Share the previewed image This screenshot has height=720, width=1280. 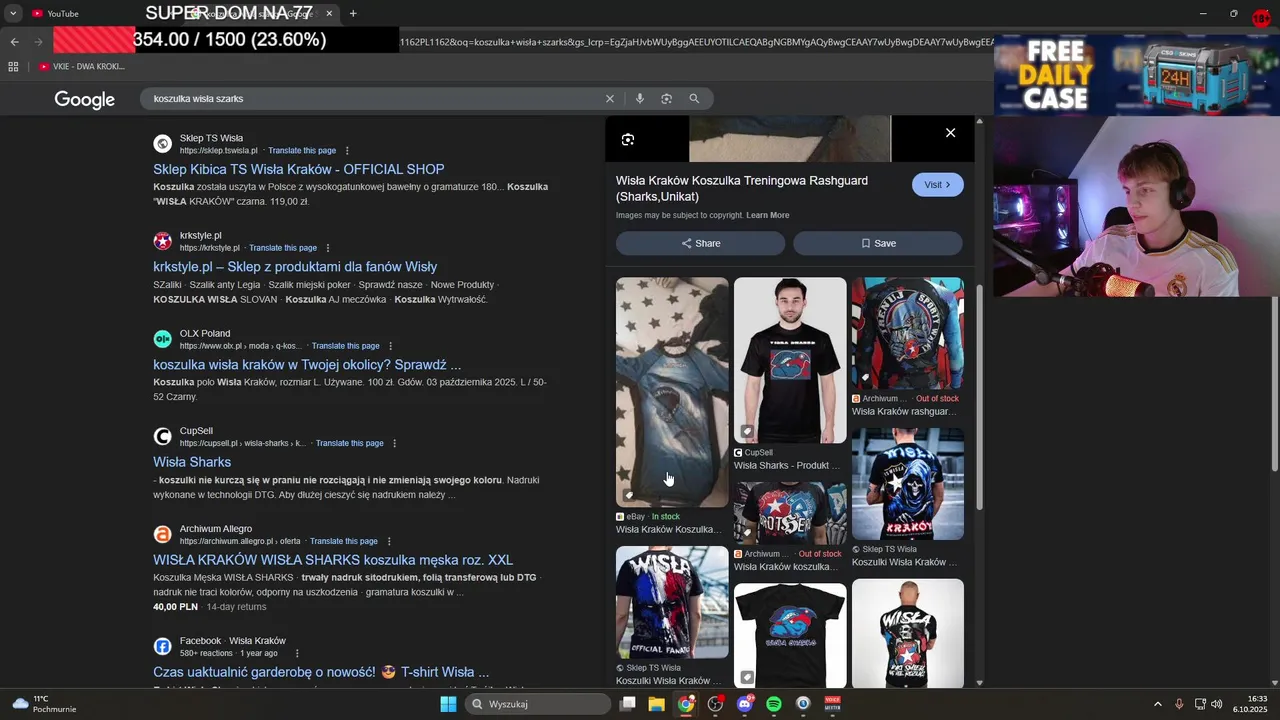coord(700,243)
